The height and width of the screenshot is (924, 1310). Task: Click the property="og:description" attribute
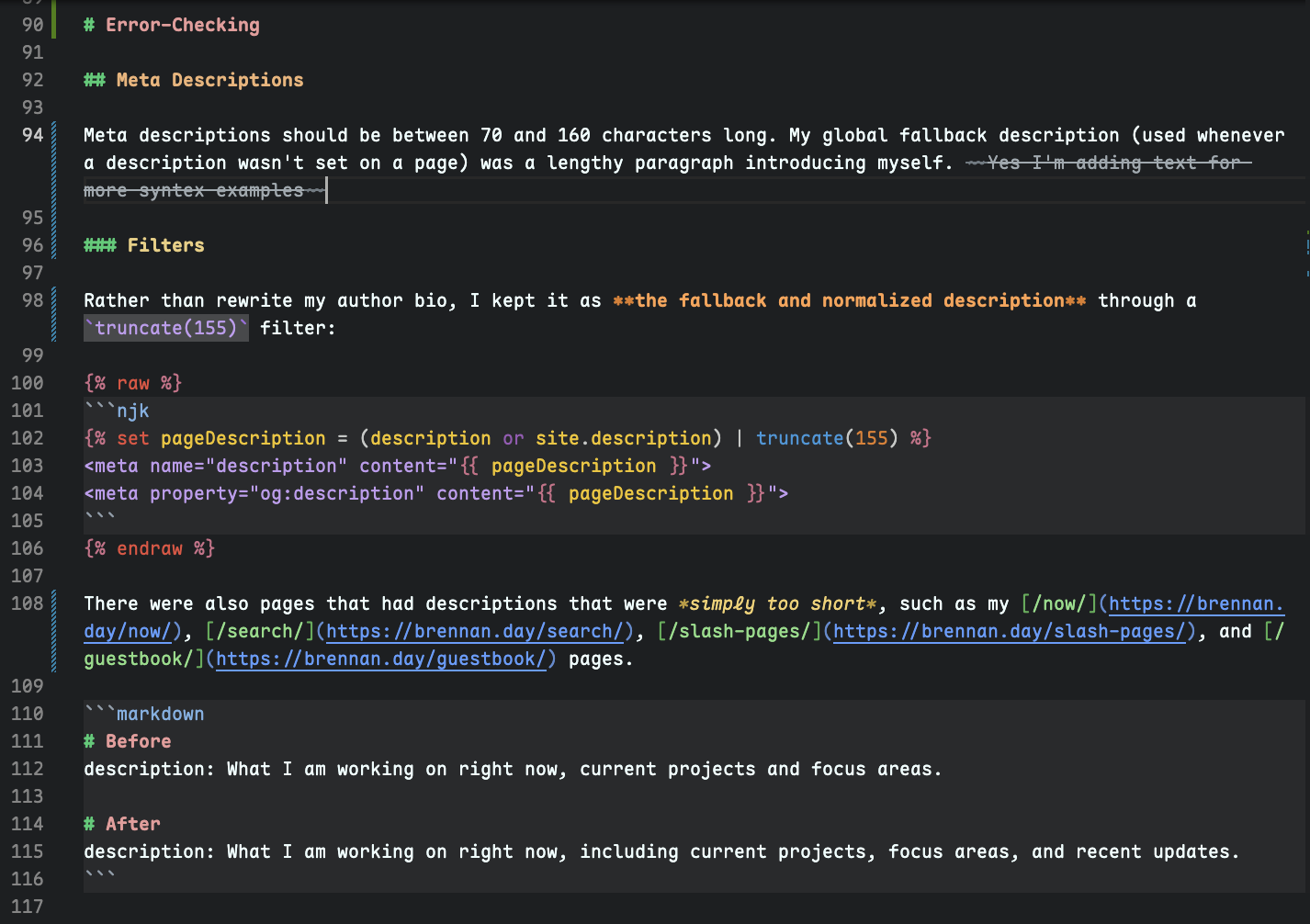pos(288,493)
